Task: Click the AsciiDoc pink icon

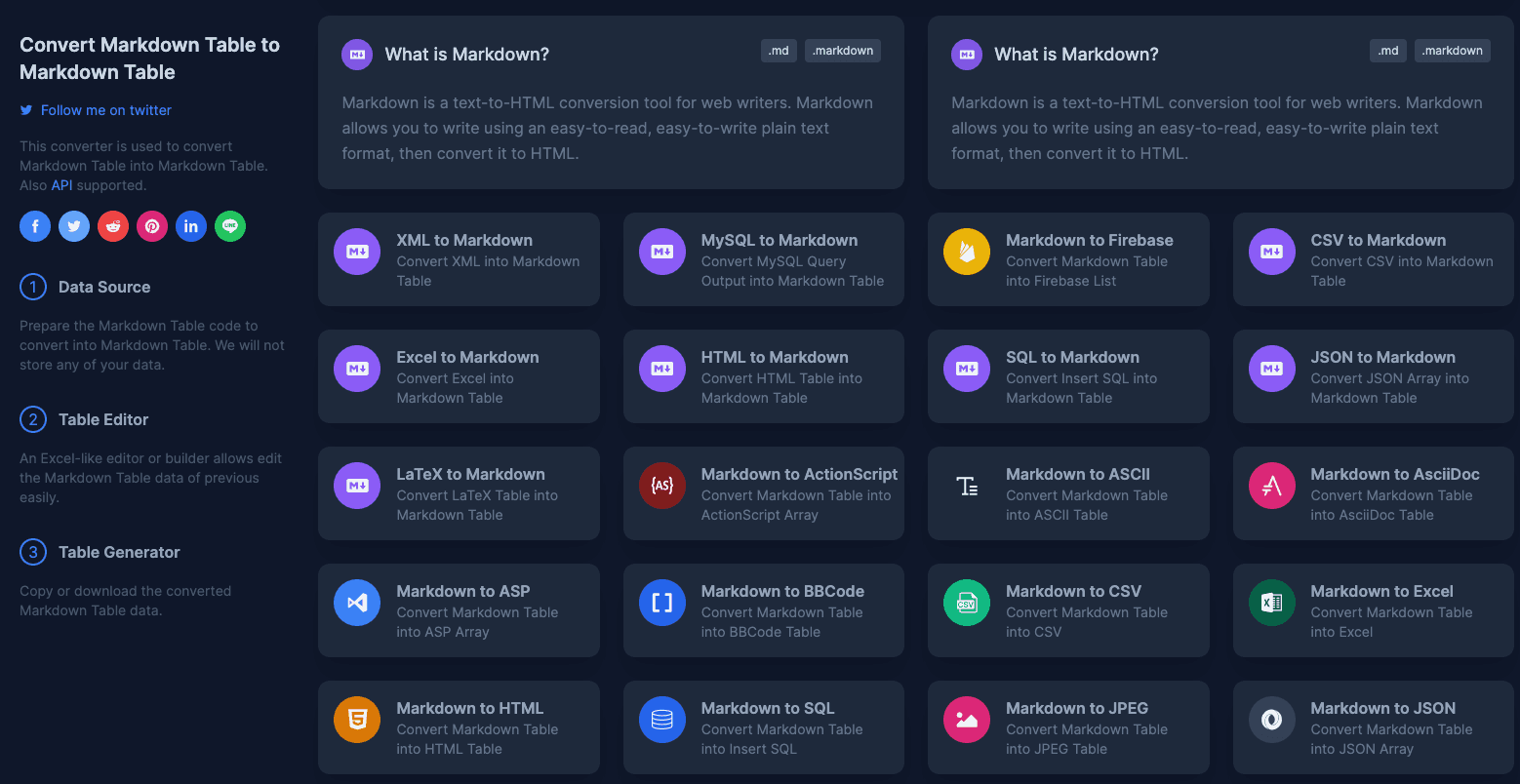Action: (1272, 486)
